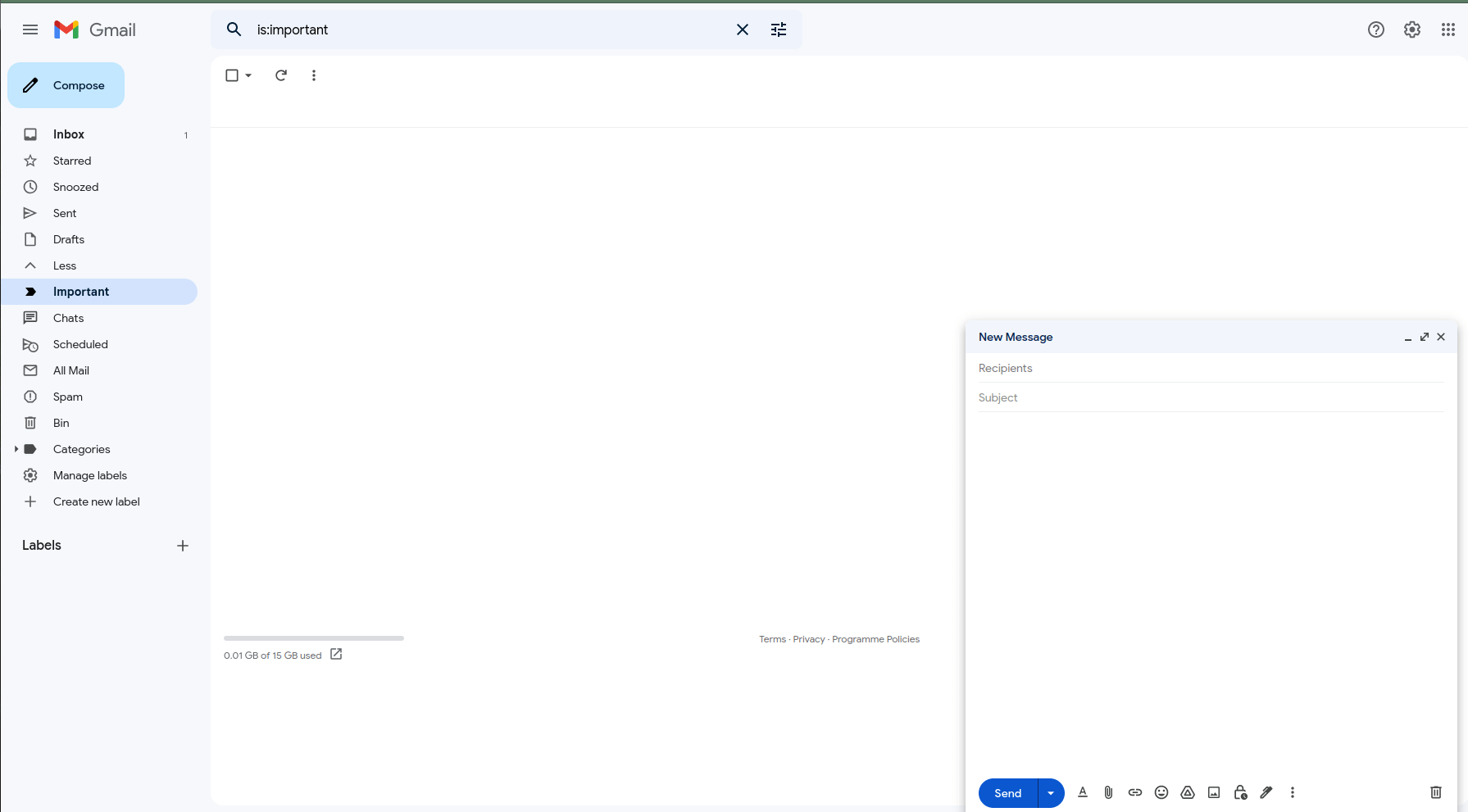Discard the draft with the trash icon

[x=1435, y=792]
